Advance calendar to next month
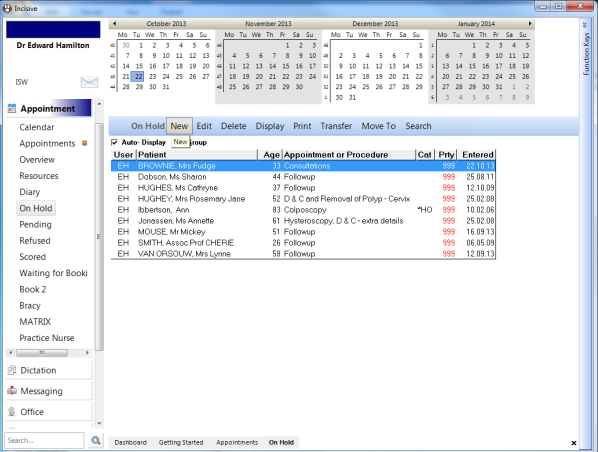 click(530, 24)
